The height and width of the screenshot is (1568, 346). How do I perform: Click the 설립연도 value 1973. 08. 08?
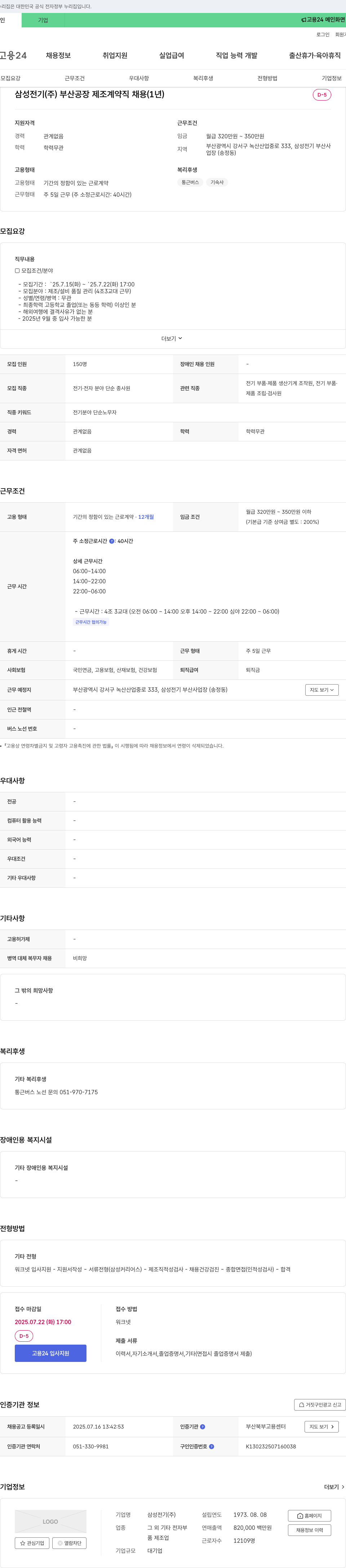(250, 1514)
